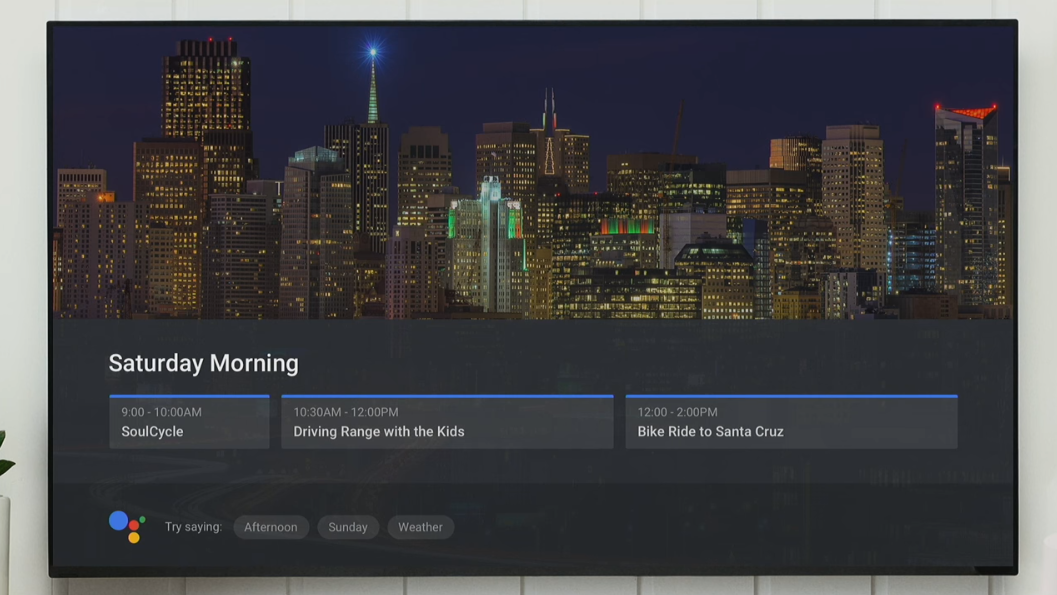Click the Saturday Morning heading

pos(203,363)
